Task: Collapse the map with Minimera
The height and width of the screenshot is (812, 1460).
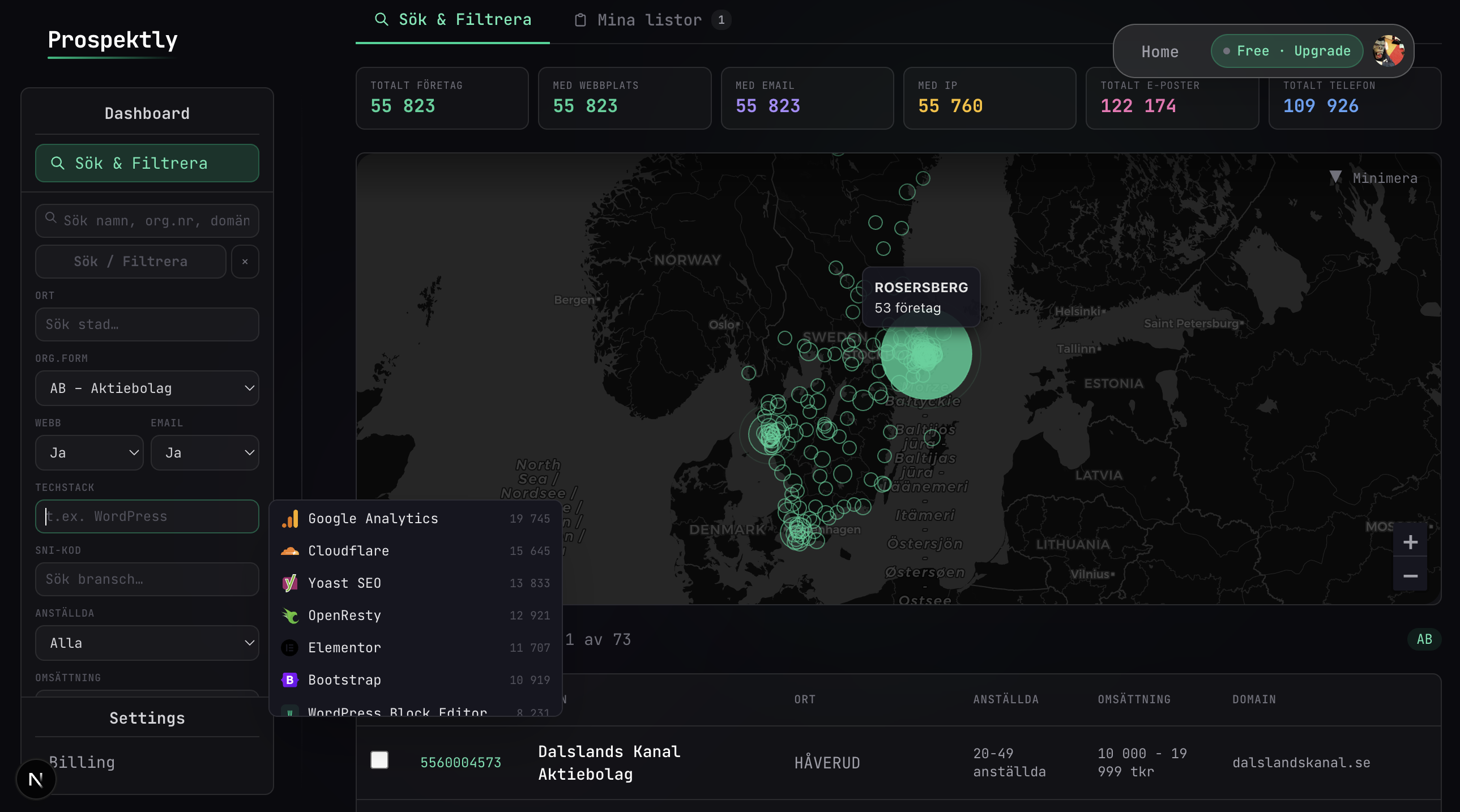Action: [1374, 178]
